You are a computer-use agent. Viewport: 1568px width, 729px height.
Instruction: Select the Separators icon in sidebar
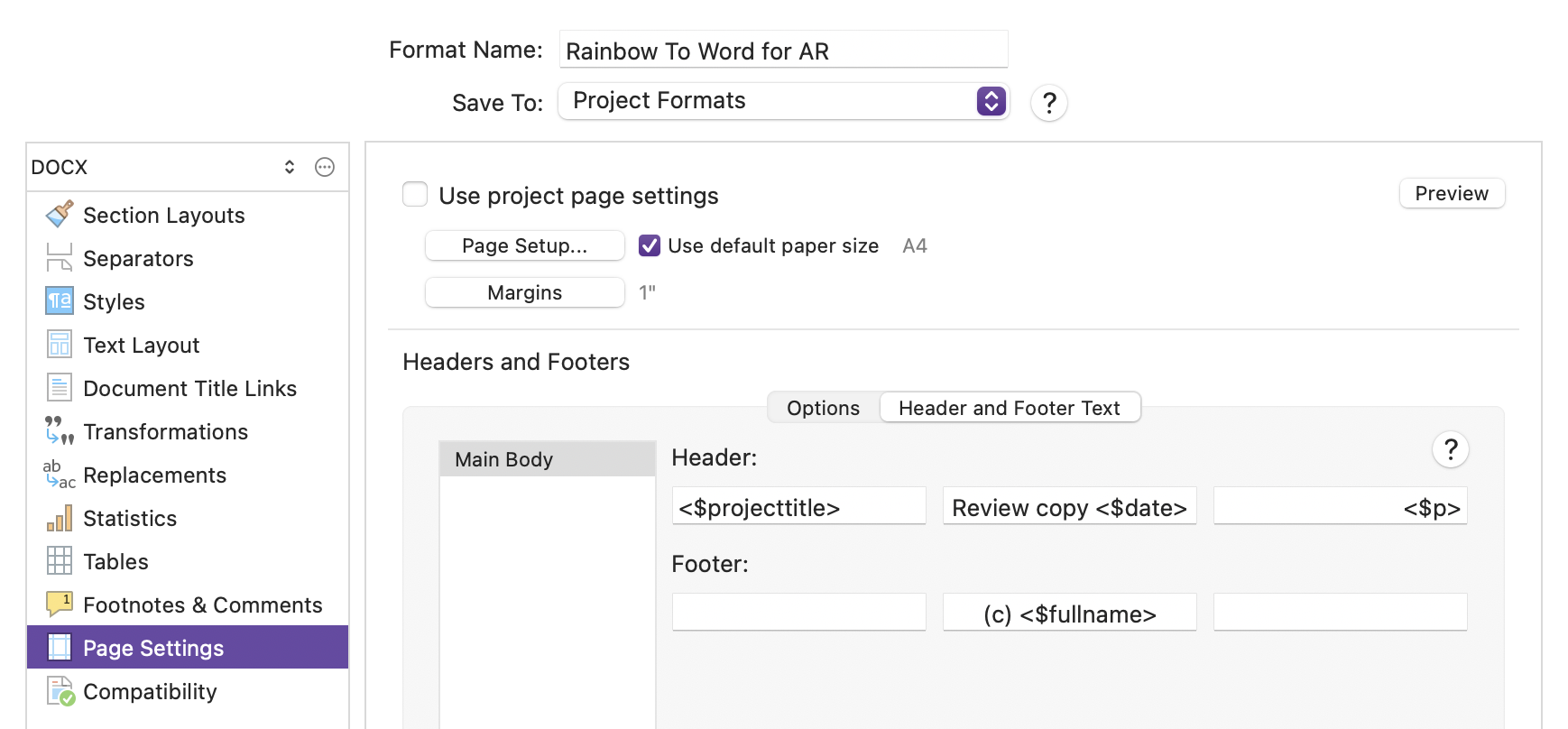pos(60,258)
